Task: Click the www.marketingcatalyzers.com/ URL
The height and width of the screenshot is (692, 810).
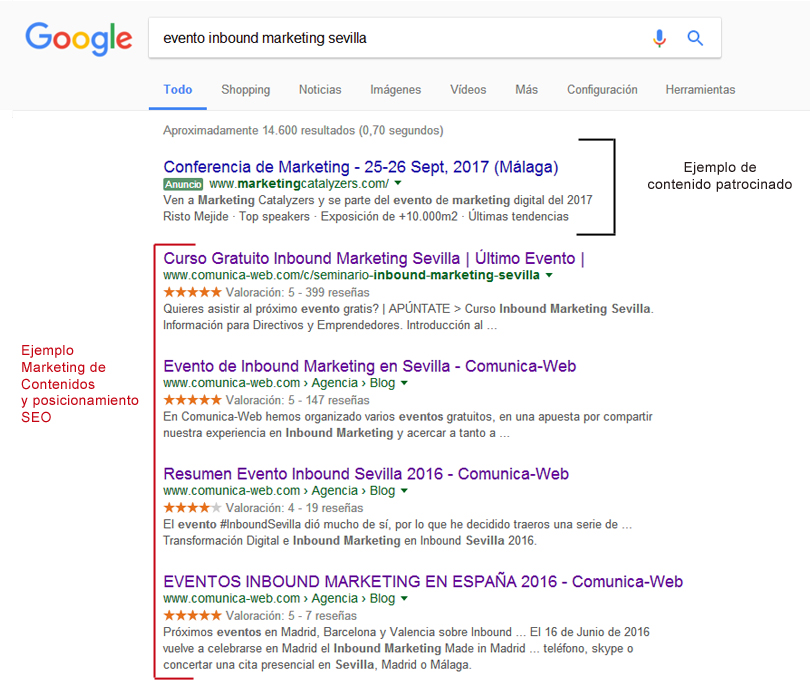Action: (x=299, y=184)
